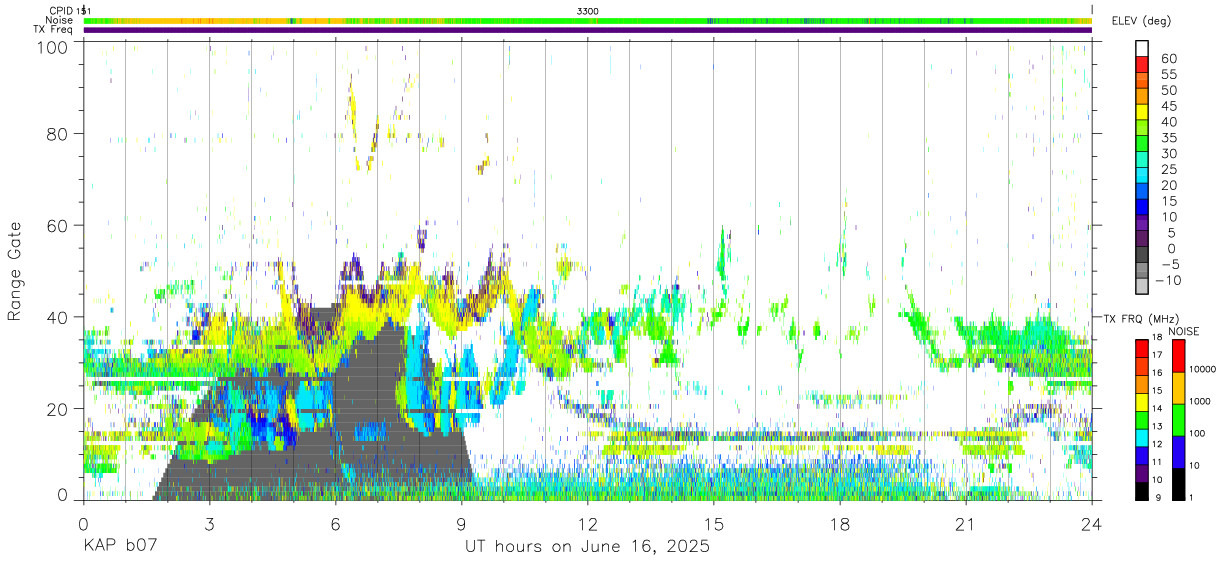The width and height of the screenshot is (1228, 567).
Task: Click the red 17–18 MHz TX FRQ swatch
Action: click(1142, 348)
